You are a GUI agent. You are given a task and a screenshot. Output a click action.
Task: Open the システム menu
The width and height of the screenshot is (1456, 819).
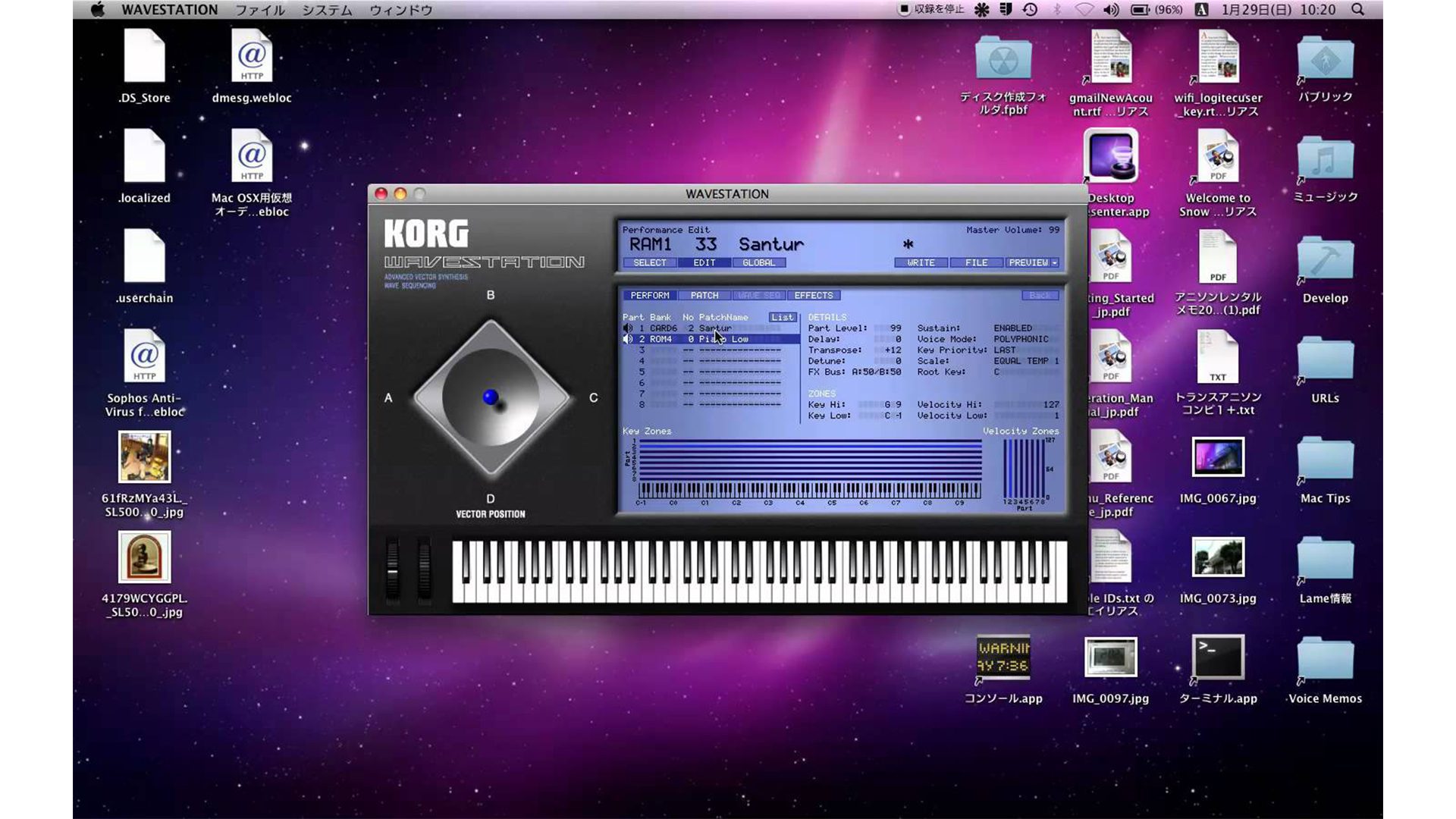pos(328,10)
